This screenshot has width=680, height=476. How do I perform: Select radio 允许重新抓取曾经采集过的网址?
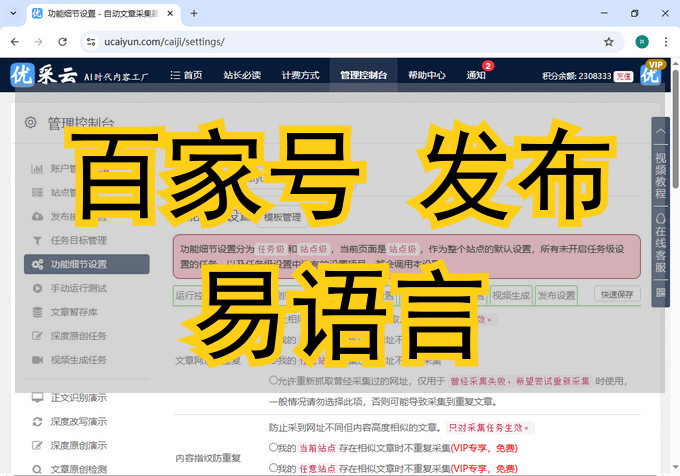point(273,380)
